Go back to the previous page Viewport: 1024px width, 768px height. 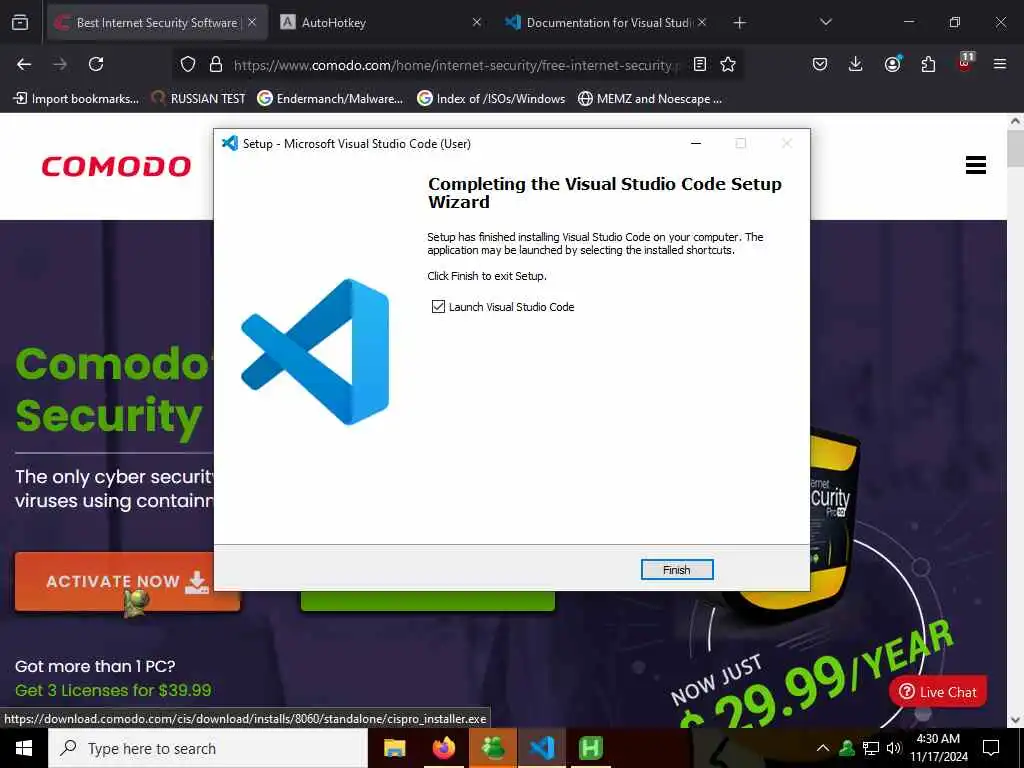[x=24, y=64]
